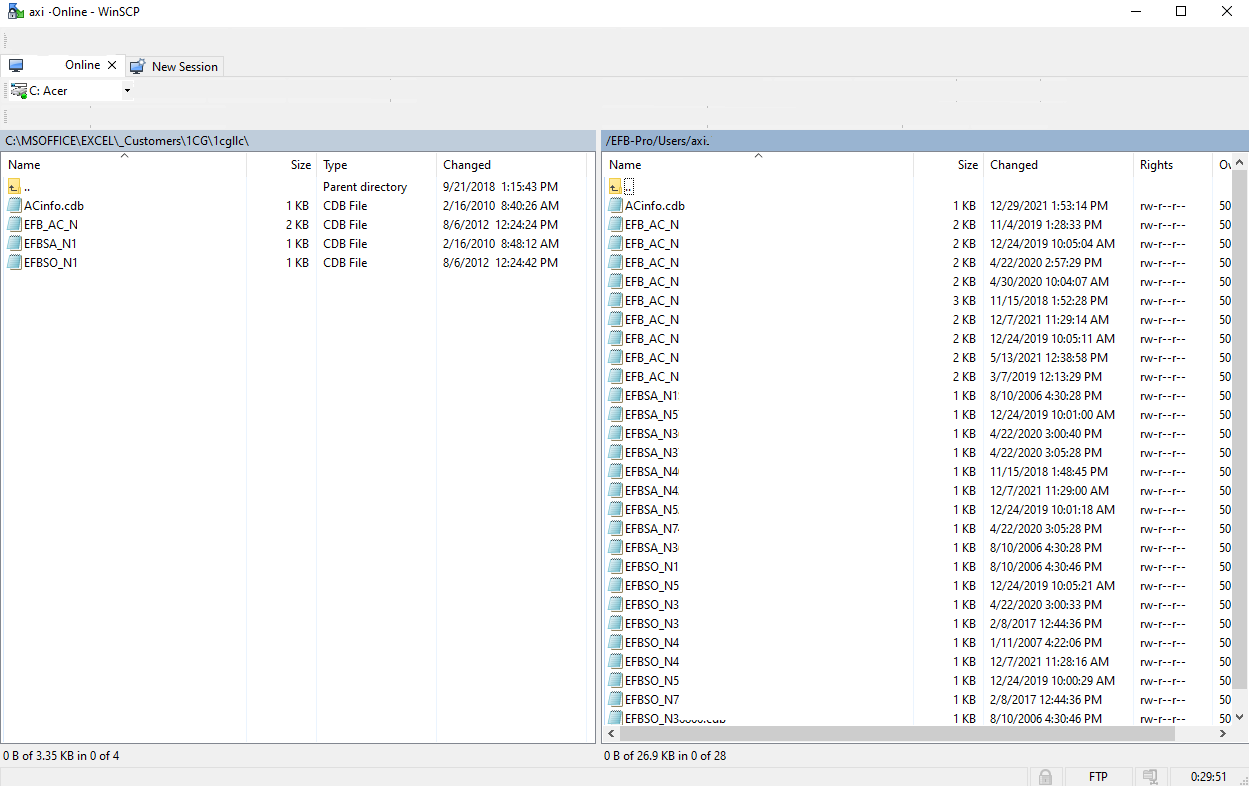
Task: Switch to the Online session tab
Action: click(x=82, y=65)
